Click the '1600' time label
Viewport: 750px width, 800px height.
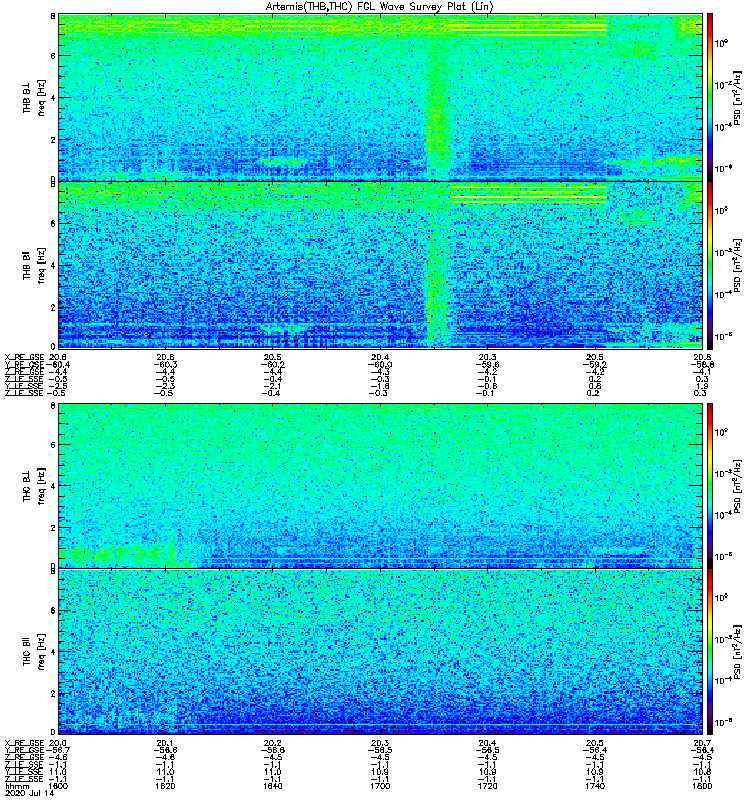point(59,786)
